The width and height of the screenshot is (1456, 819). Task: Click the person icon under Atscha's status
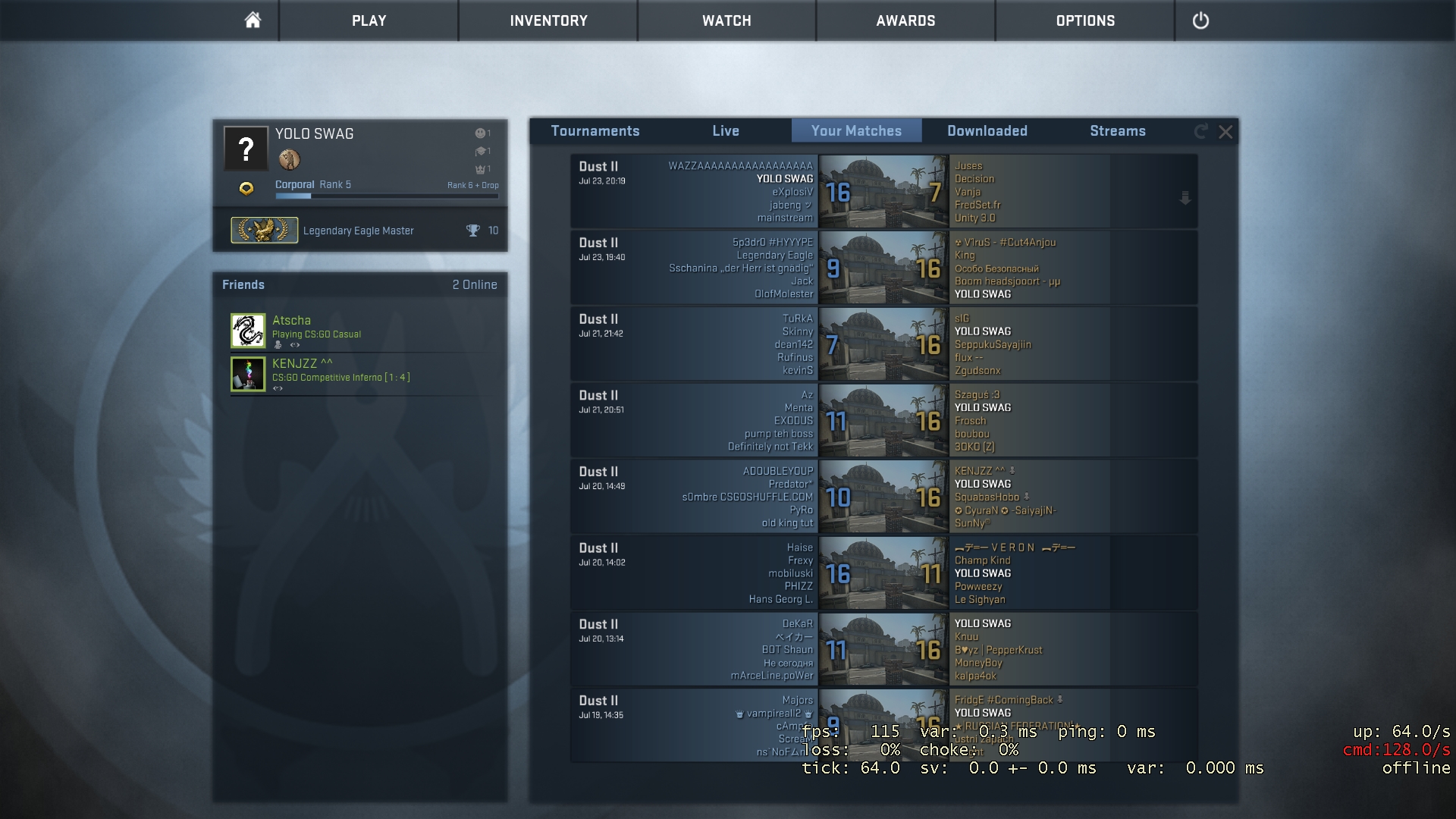pos(278,345)
